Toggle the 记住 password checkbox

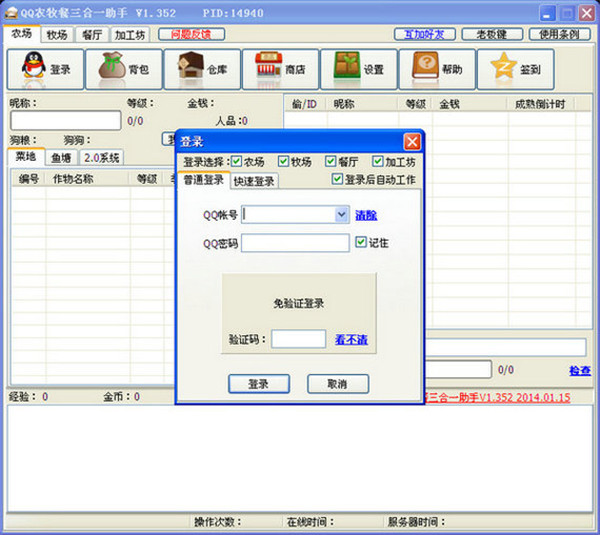pos(362,242)
